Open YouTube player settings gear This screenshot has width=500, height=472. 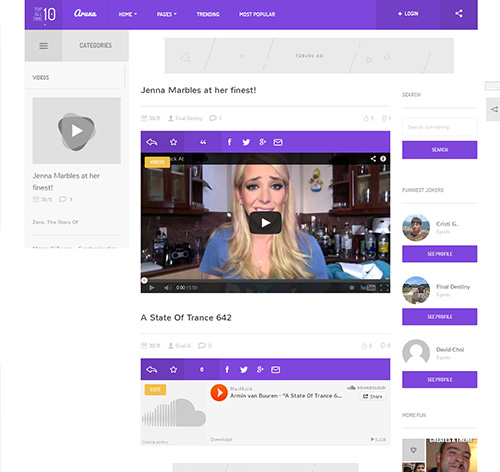tap(352, 287)
